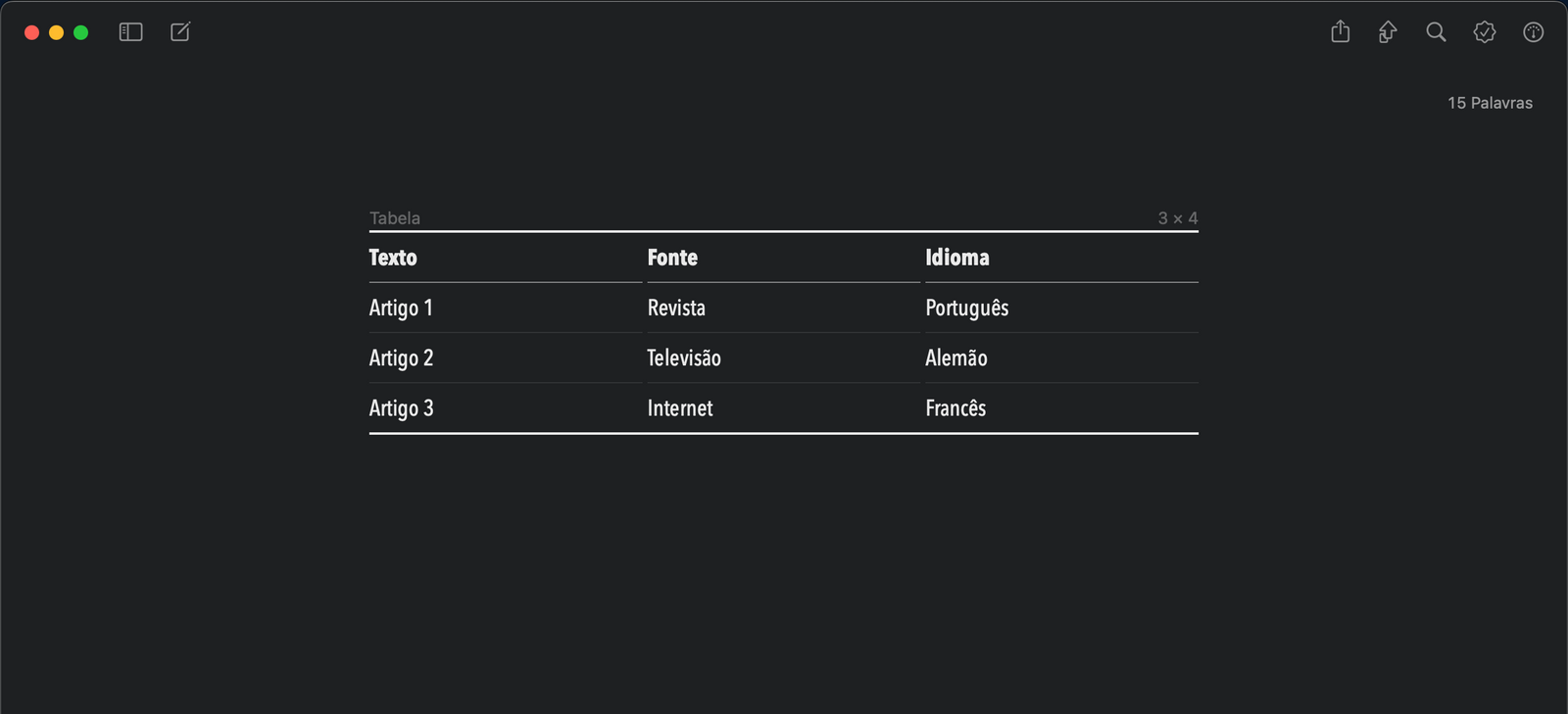The height and width of the screenshot is (714, 1568).
Task: Click the Televisão cell
Action: 684,358
